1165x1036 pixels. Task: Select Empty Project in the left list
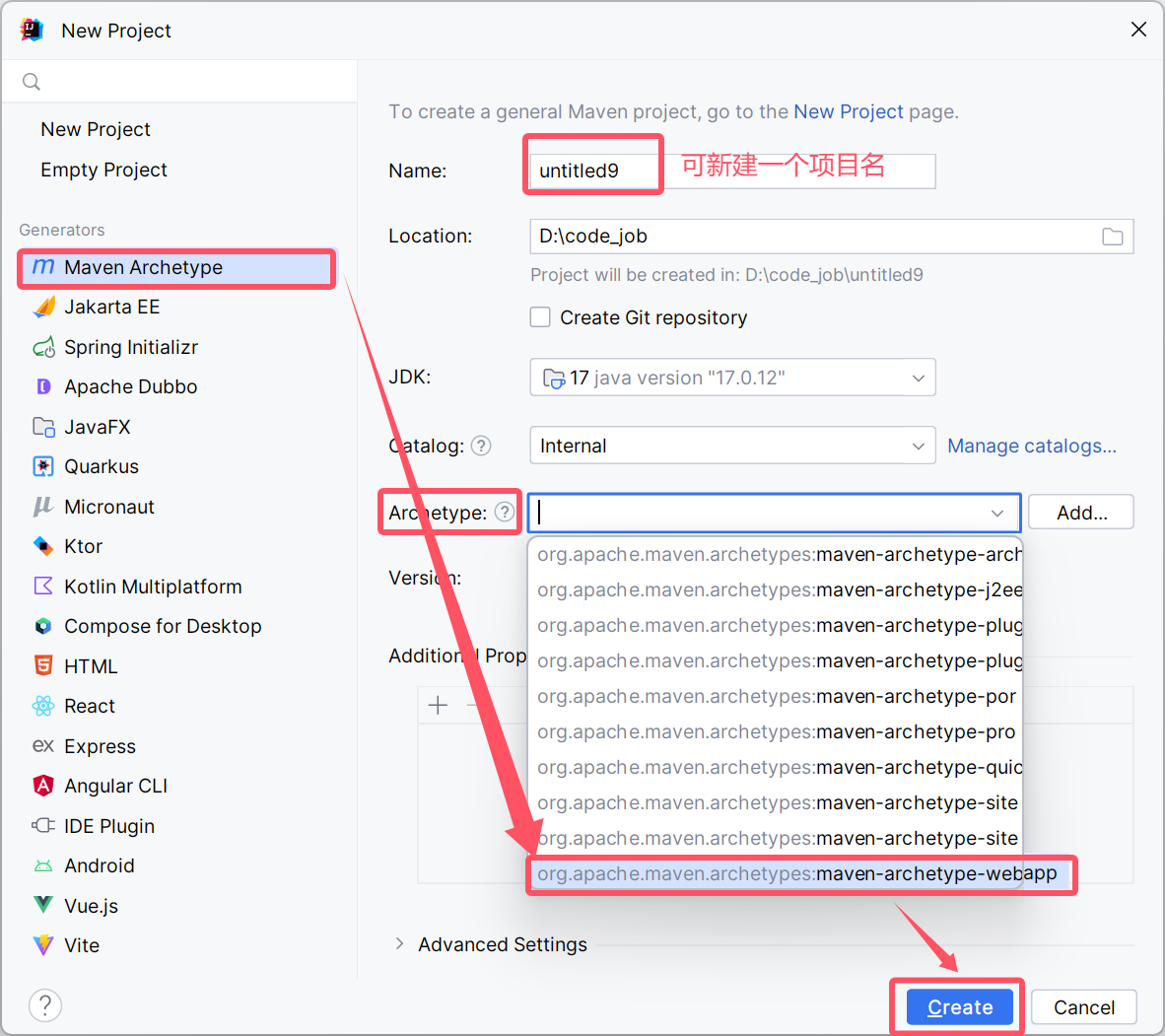click(104, 170)
